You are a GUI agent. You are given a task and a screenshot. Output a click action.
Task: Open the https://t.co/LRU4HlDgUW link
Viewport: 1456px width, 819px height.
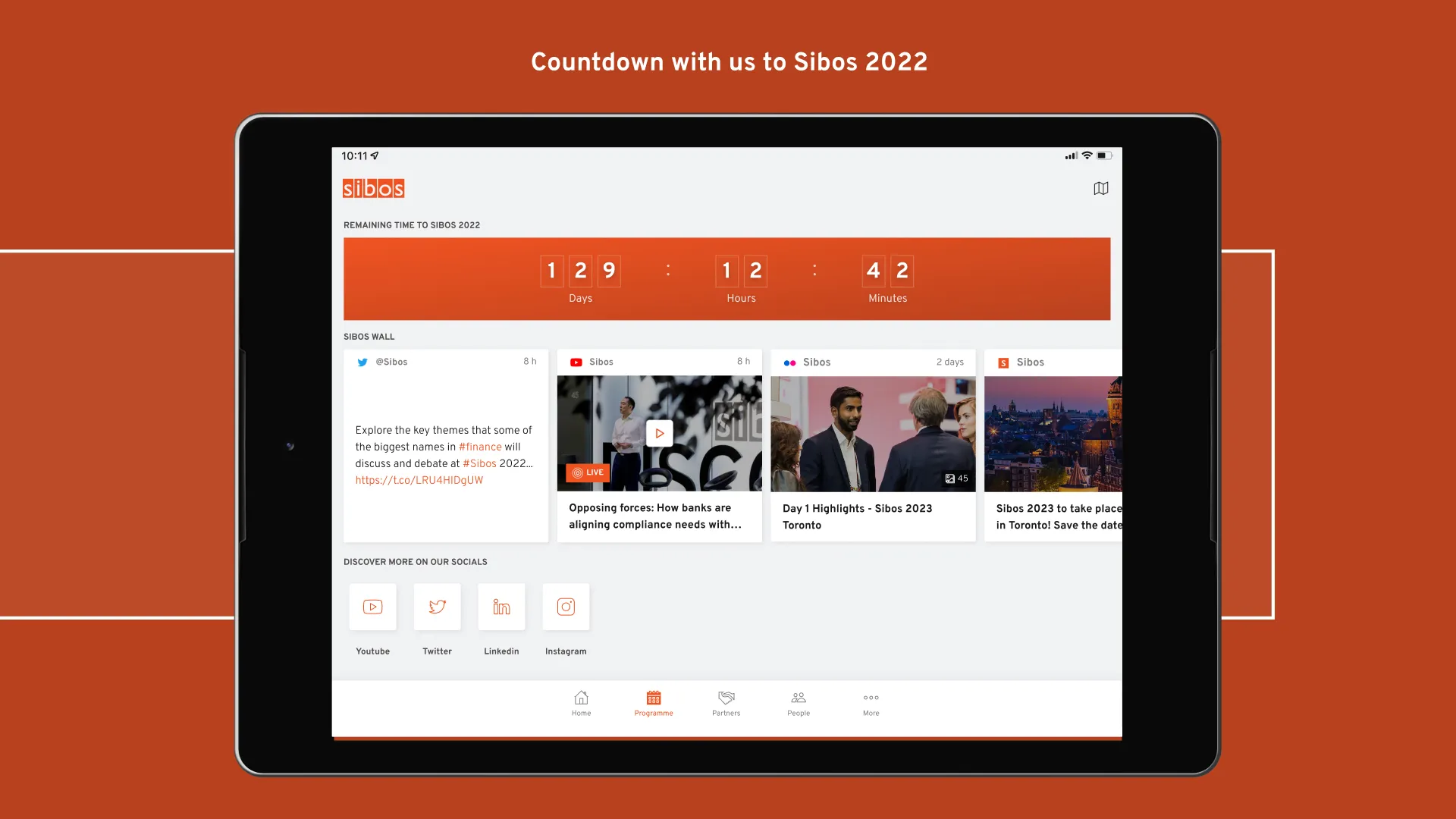419,480
